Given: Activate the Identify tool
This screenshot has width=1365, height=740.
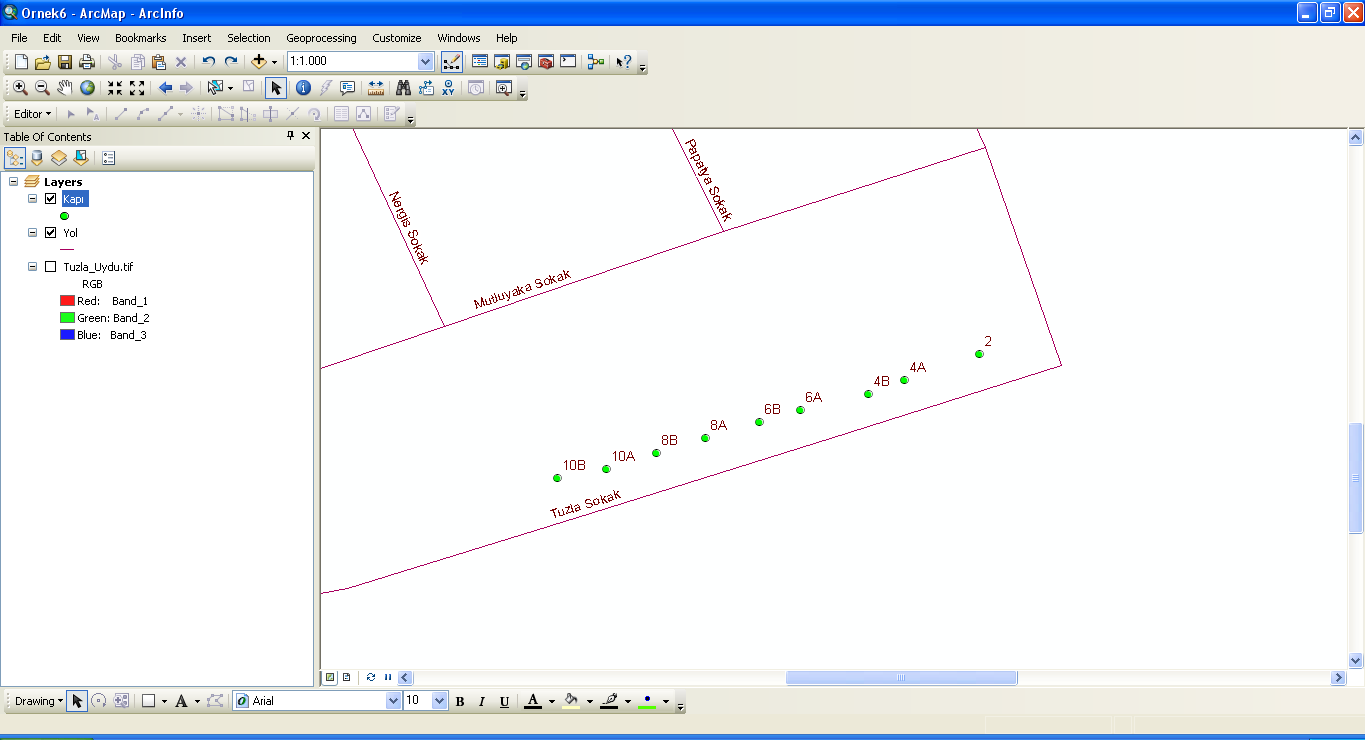Looking at the screenshot, I should (x=303, y=88).
